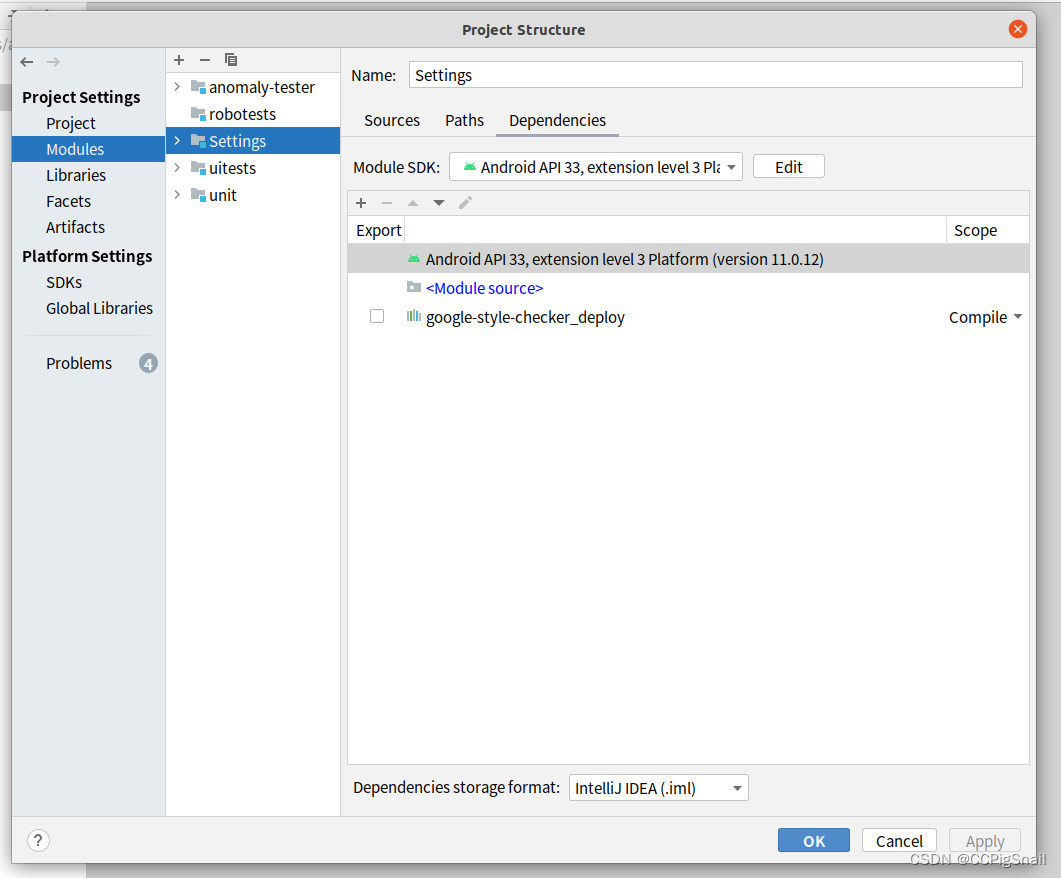Click the back navigation arrow
The image size is (1061, 878).
(27, 62)
